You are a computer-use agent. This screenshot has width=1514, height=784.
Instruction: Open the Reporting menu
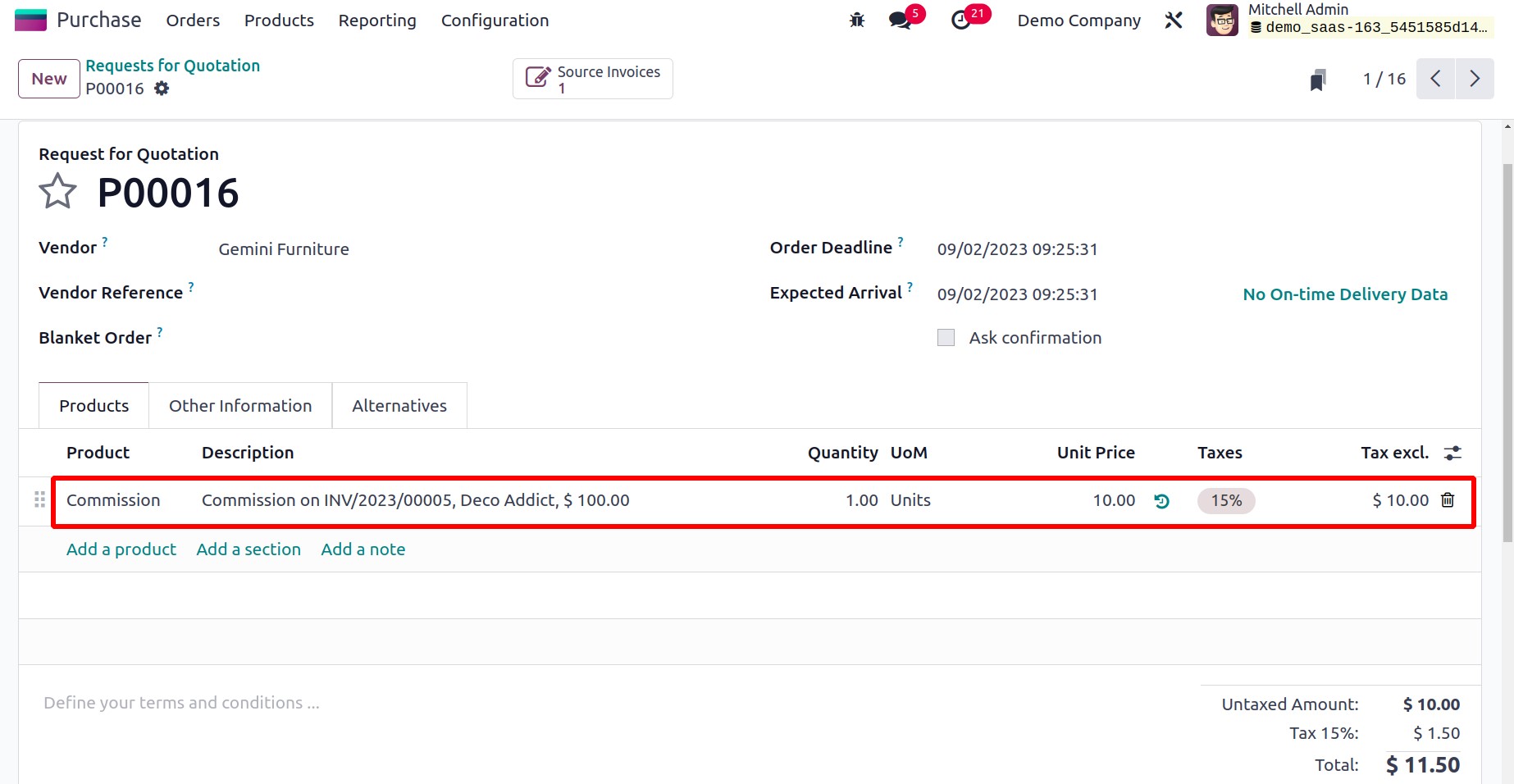click(377, 21)
